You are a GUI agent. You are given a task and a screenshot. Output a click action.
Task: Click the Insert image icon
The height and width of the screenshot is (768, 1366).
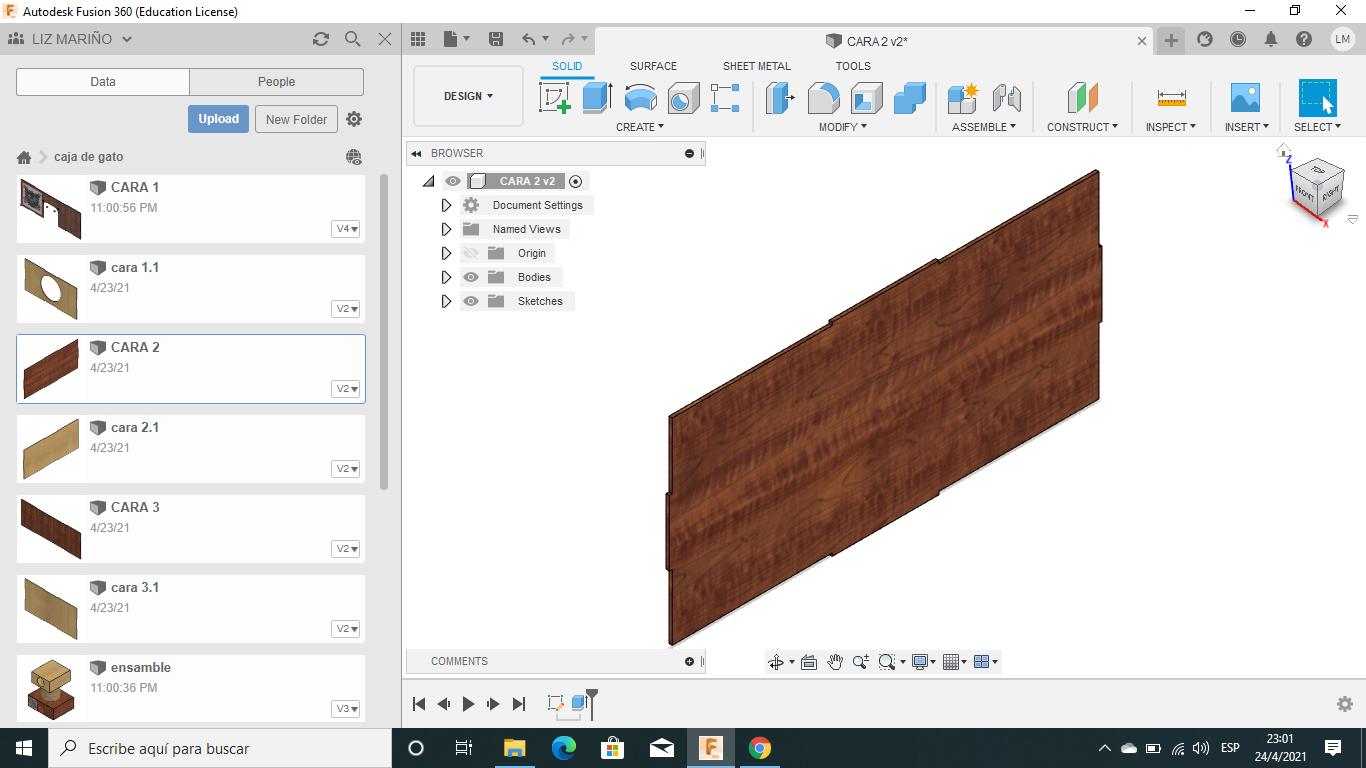pyautogui.click(x=1245, y=98)
